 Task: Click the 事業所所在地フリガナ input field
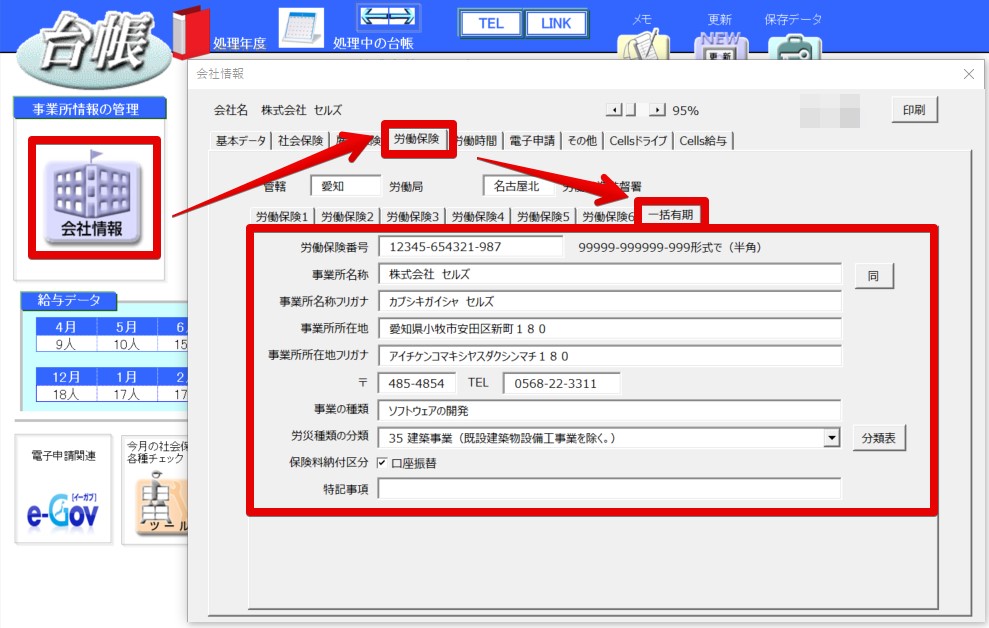point(609,356)
